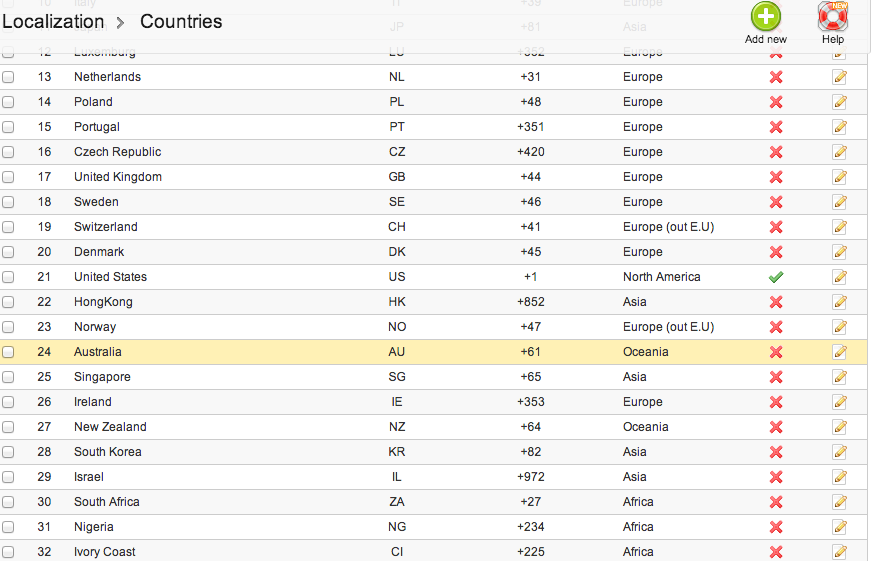This screenshot has height=561, width=874.
Task: Select the United Kingdom row checkbox
Action: click(8, 177)
